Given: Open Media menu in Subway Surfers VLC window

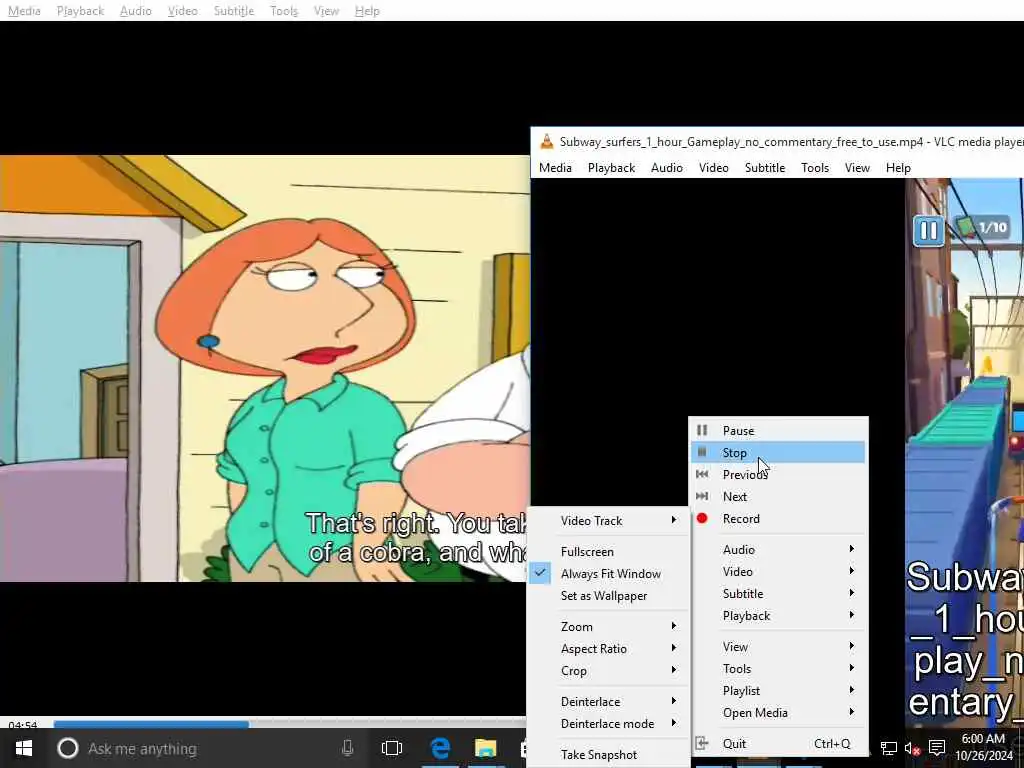Looking at the screenshot, I should pos(555,168).
